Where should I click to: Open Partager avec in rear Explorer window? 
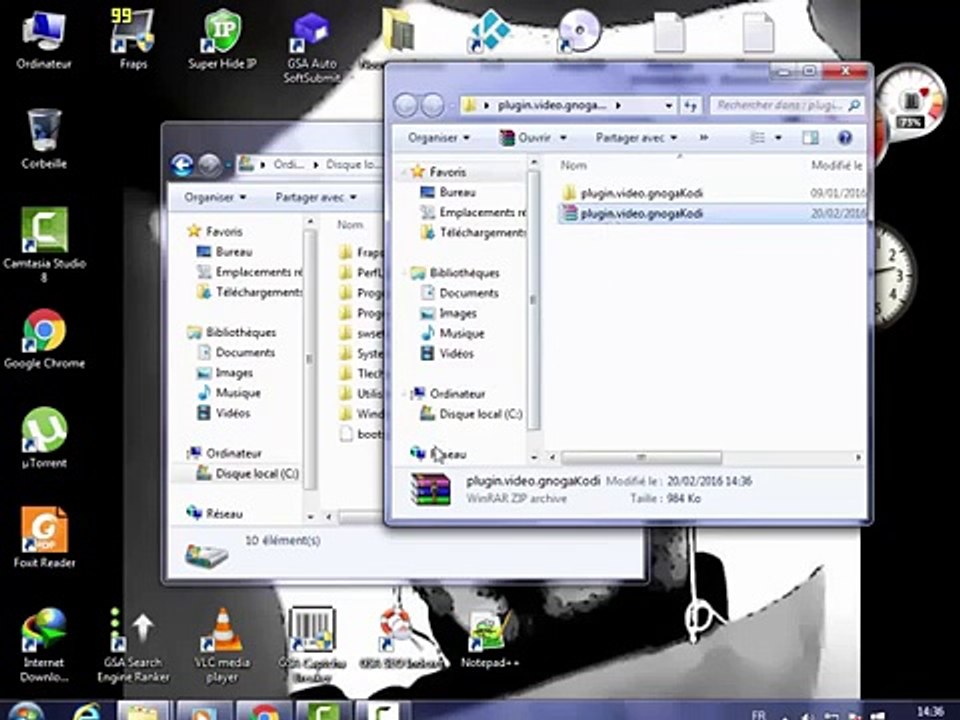[316, 197]
